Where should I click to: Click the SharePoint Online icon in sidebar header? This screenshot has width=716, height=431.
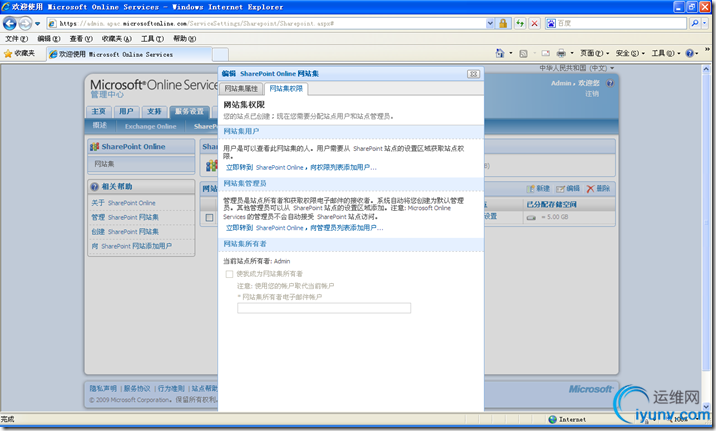(95, 147)
